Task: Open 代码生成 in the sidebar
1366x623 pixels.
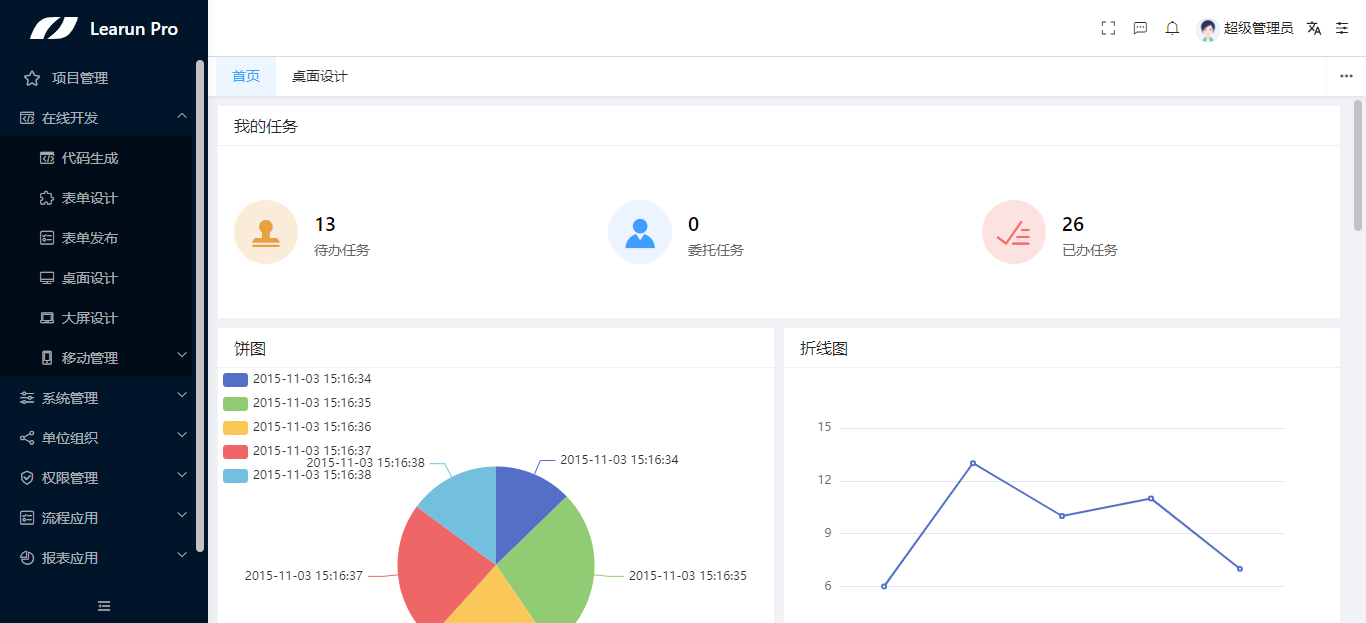Action: (x=90, y=158)
